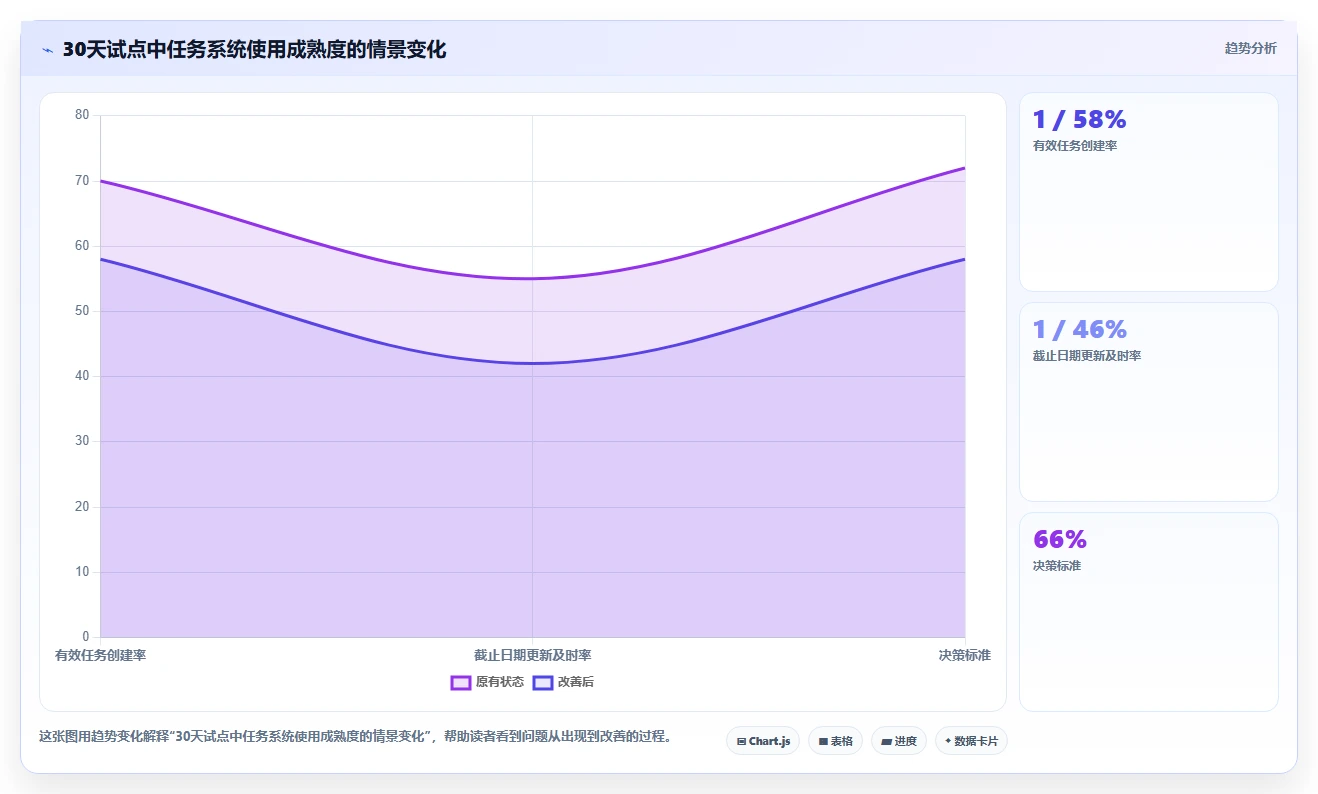Select the 66% 决策标准 card
1318x794 pixels.
(x=1149, y=612)
